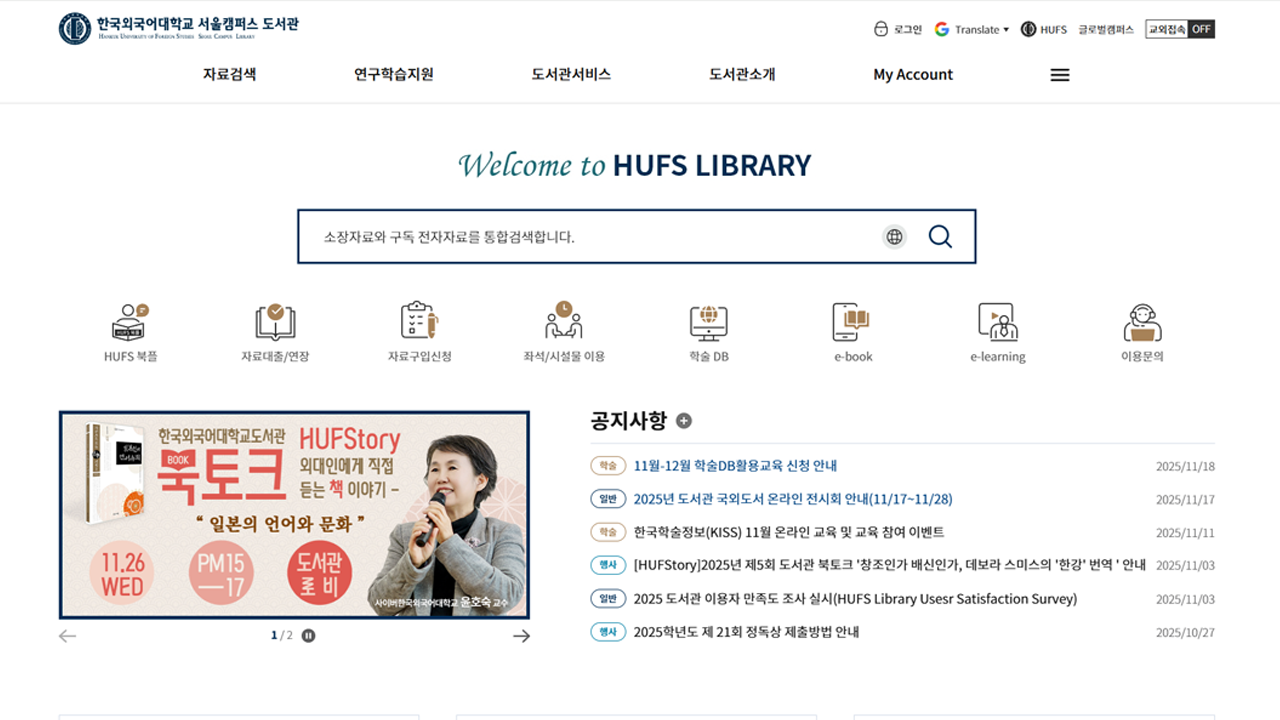
Task: Click the 공지사항 heading
Action: 628,421
